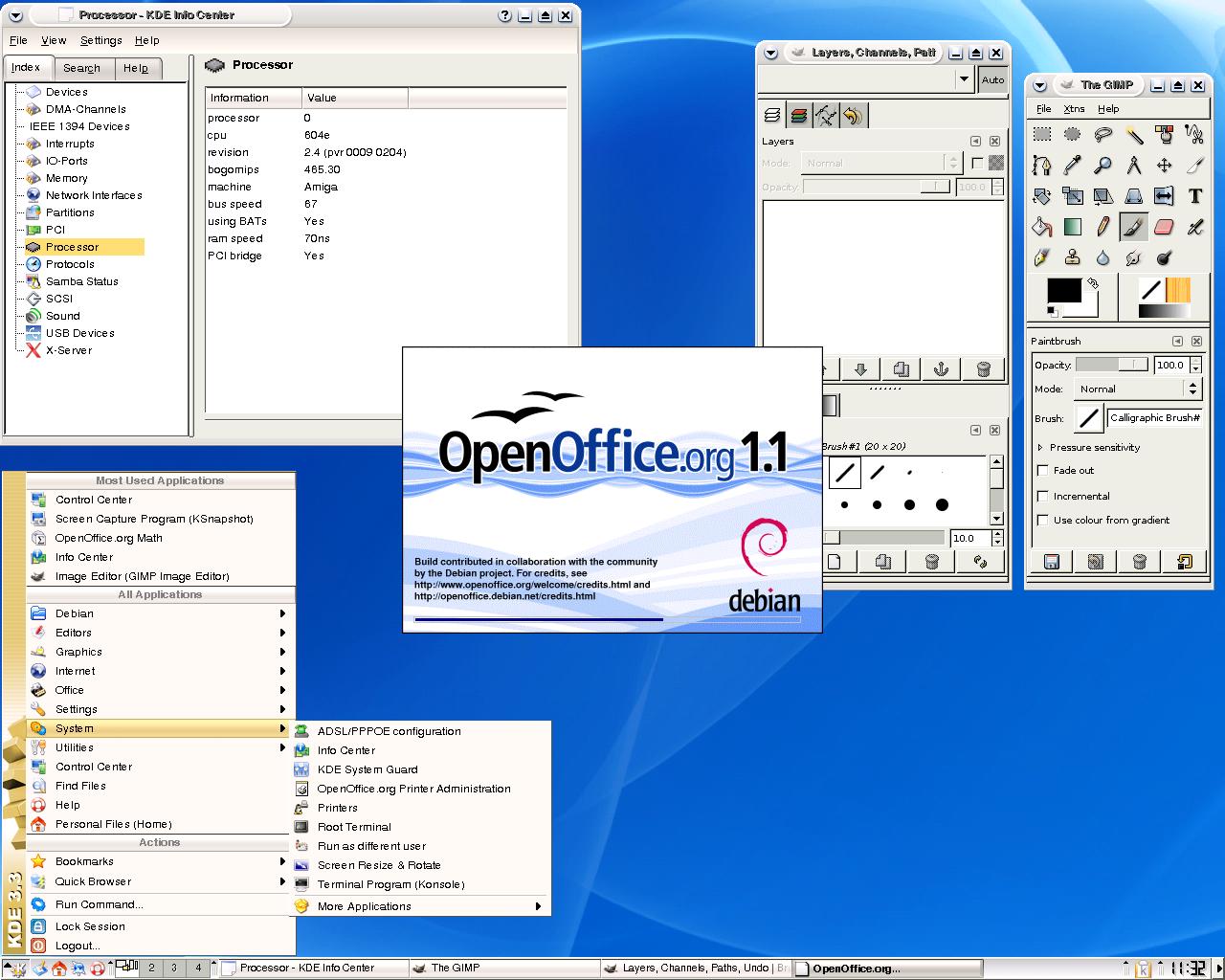The width and height of the screenshot is (1225, 980).
Task: Choose the Free Select lasso tool
Action: click(1103, 134)
